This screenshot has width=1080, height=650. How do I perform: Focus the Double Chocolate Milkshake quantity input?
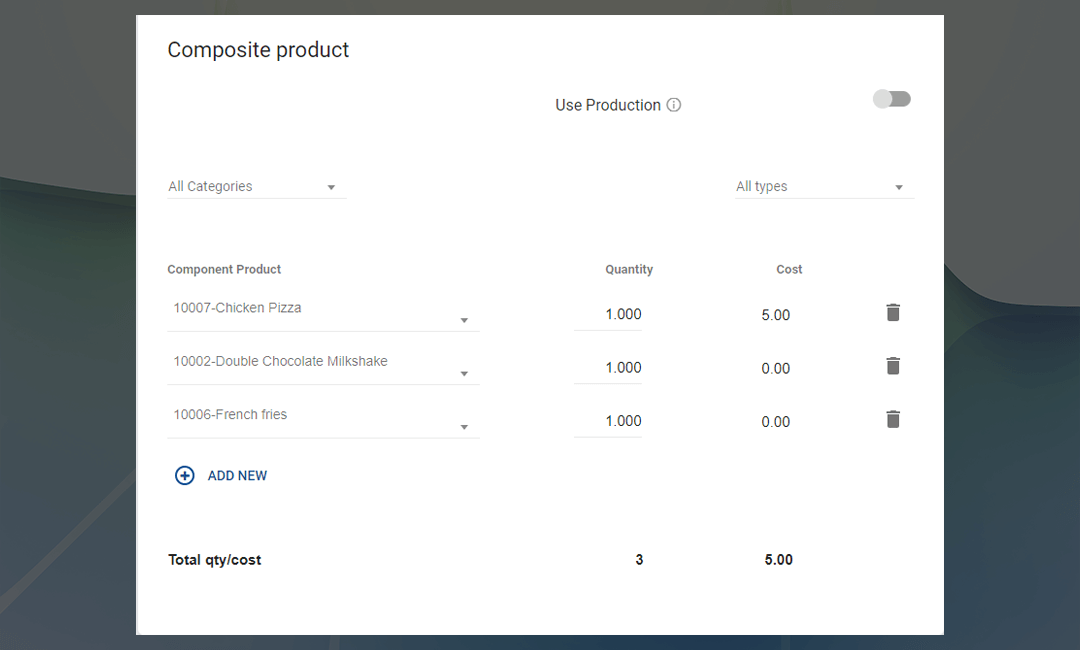[608, 367]
